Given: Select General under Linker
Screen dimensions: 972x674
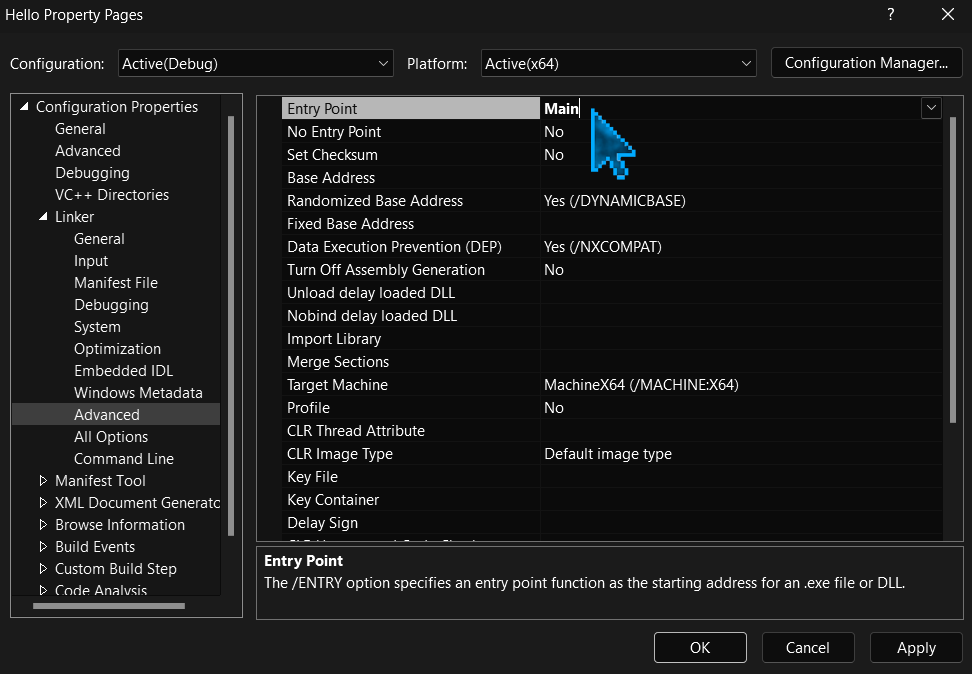Looking at the screenshot, I should [99, 239].
